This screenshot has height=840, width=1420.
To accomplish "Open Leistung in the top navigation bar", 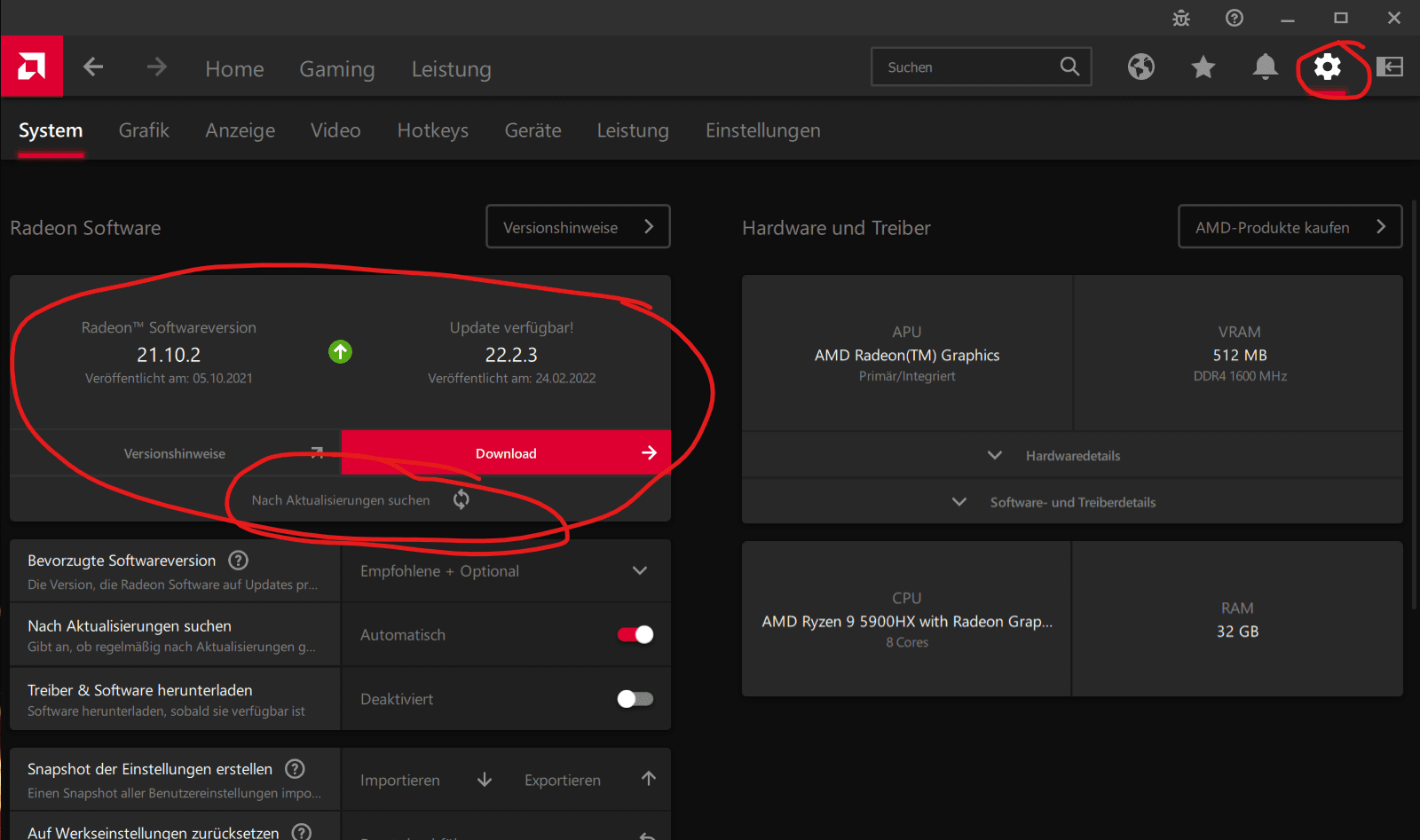I will click(451, 68).
